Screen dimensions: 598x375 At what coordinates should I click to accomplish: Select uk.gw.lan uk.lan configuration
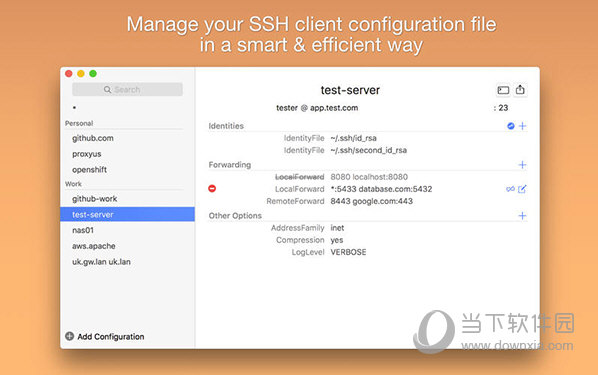tap(101, 262)
